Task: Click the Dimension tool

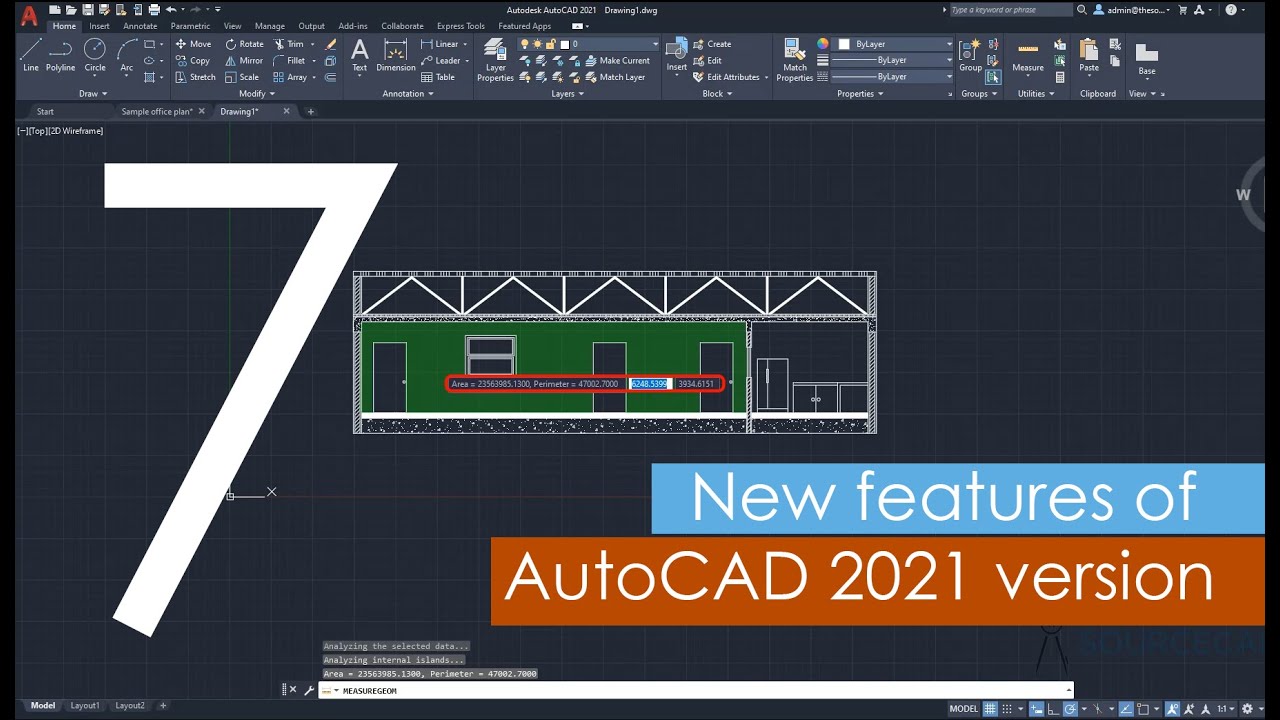Action: (396, 55)
